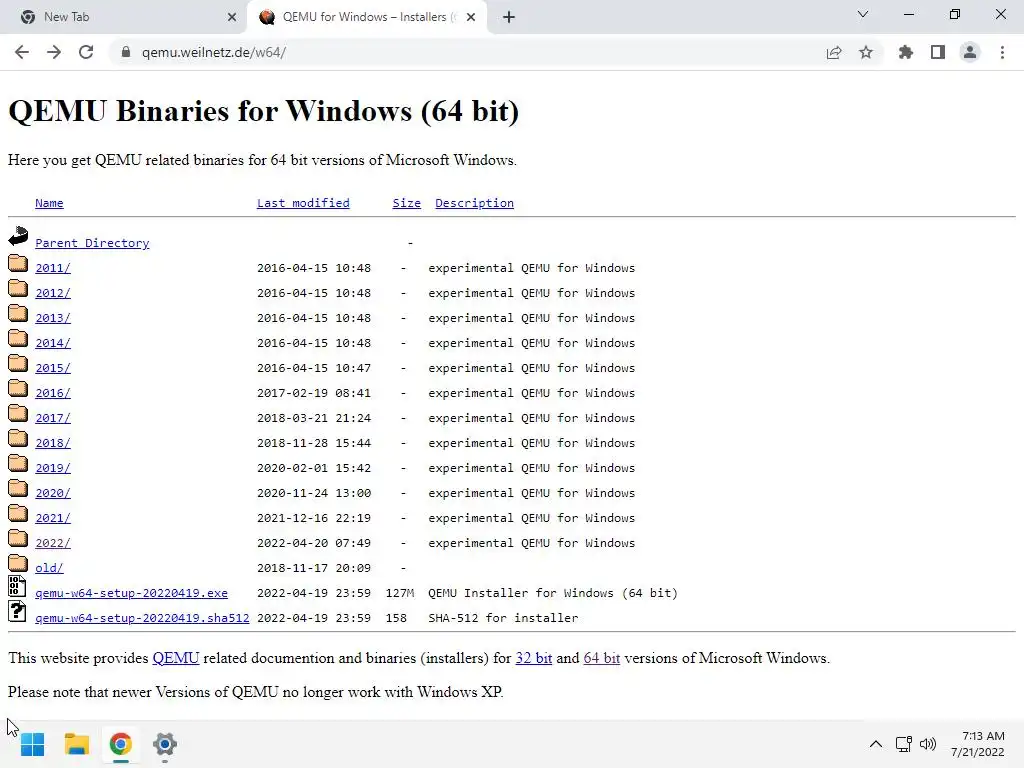
Task: Open the 2011/ directory link
Action: point(53,268)
